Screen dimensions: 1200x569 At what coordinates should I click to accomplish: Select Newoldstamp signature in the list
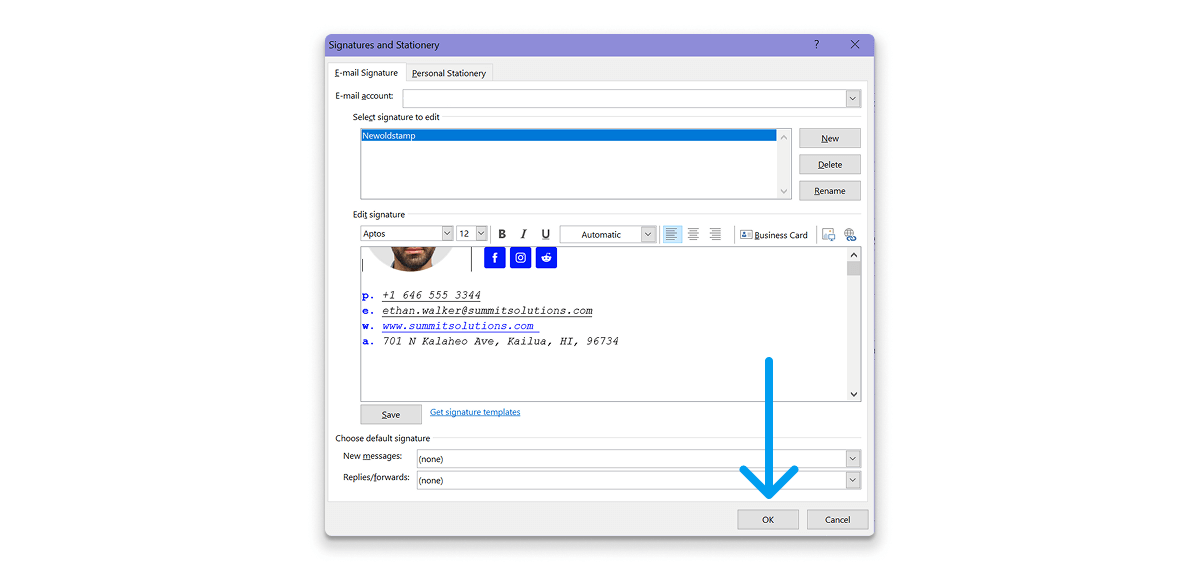(x=568, y=135)
